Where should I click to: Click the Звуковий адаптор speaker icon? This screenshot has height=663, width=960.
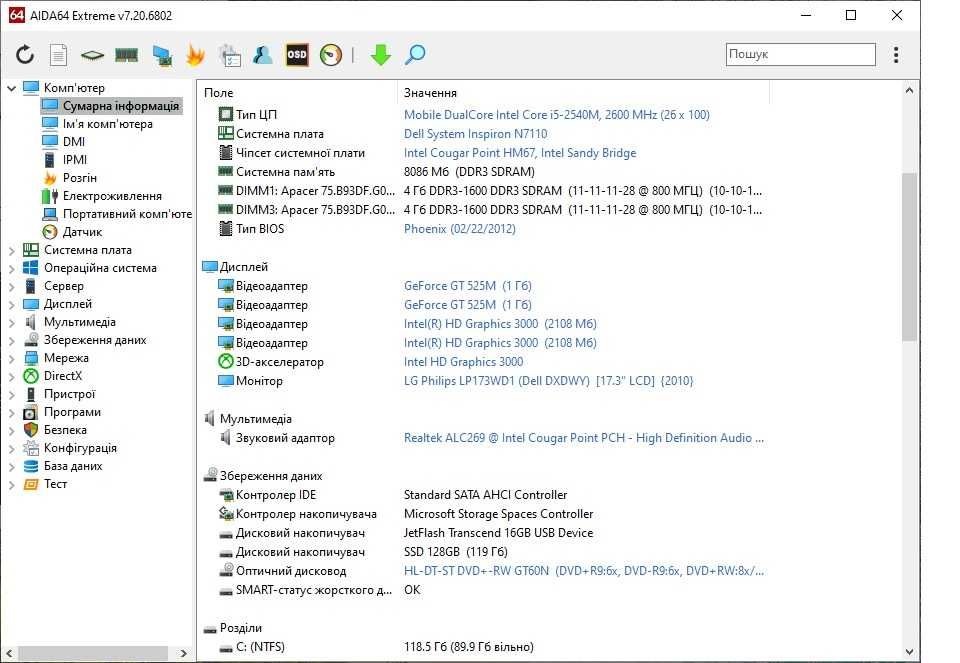226,438
